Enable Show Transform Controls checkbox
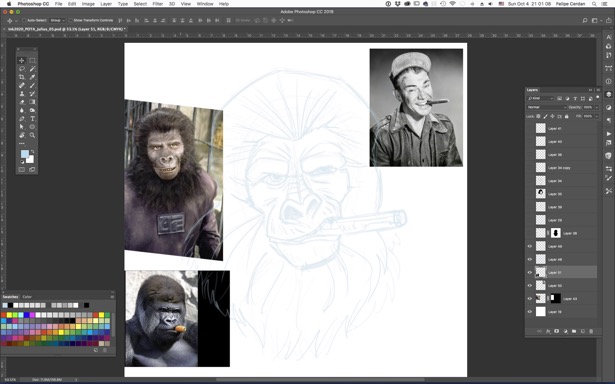The height and width of the screenshot is (384, 615). (x=71, y=20)
